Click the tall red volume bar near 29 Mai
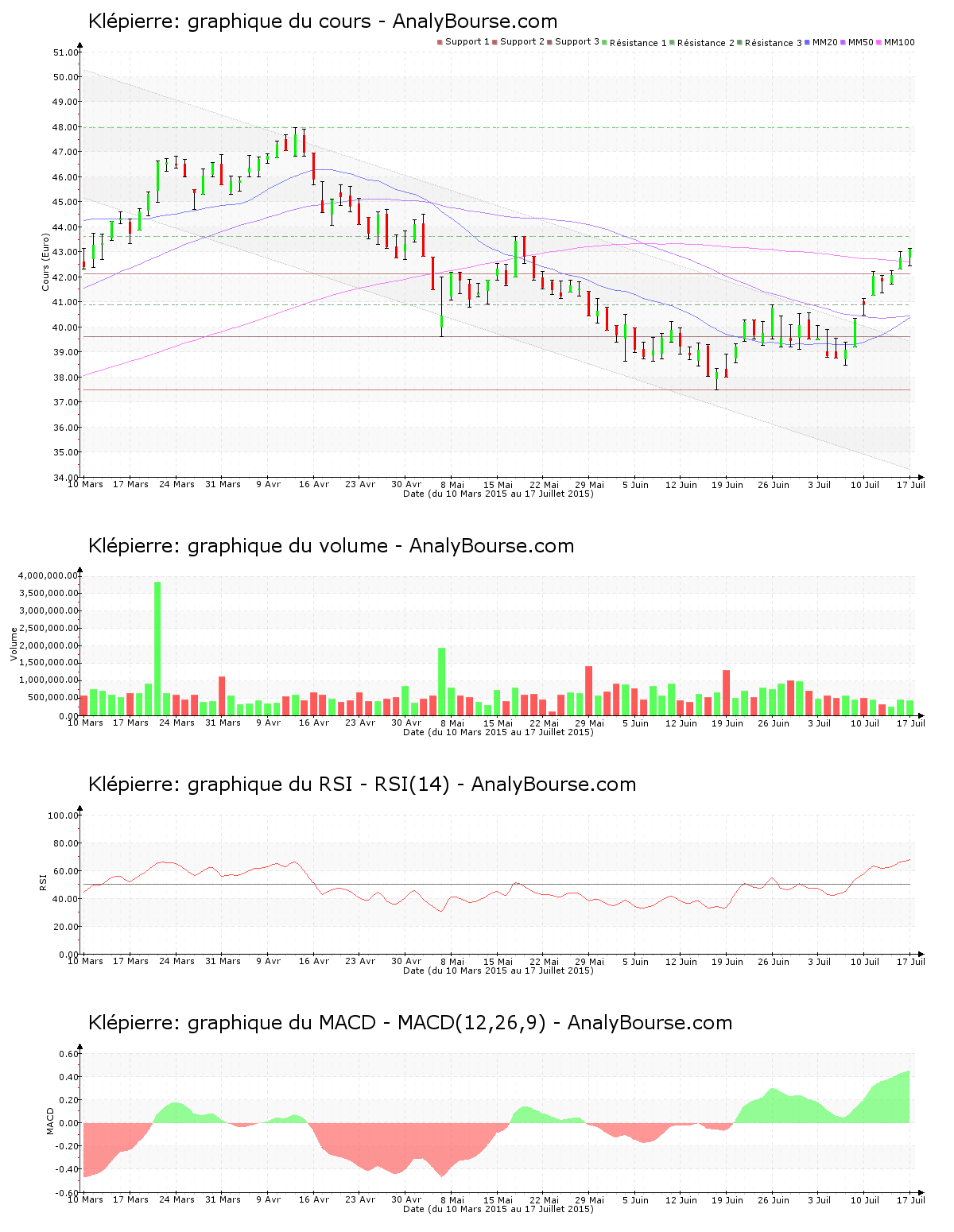The width and height of the screenshot is (954, 1232). pyautogui.click(x=589, y=691)
